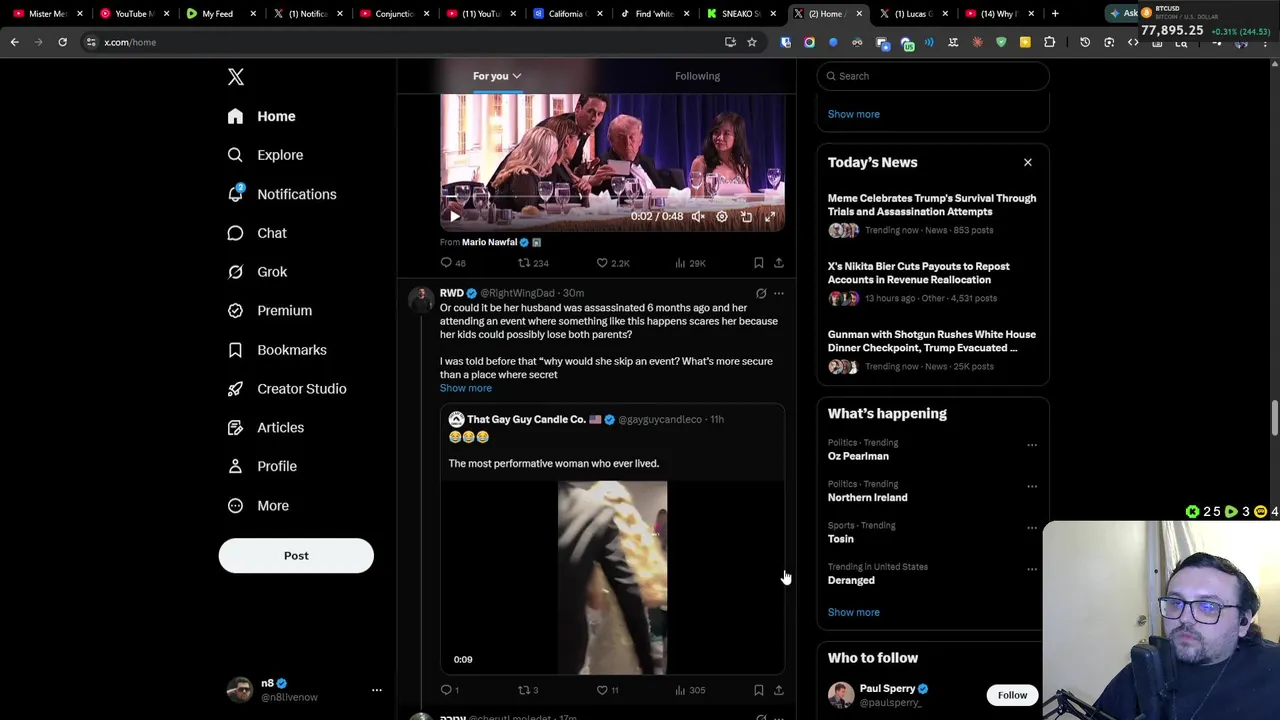
Task: Show more under What's happening
Action: tap(854, 612)
